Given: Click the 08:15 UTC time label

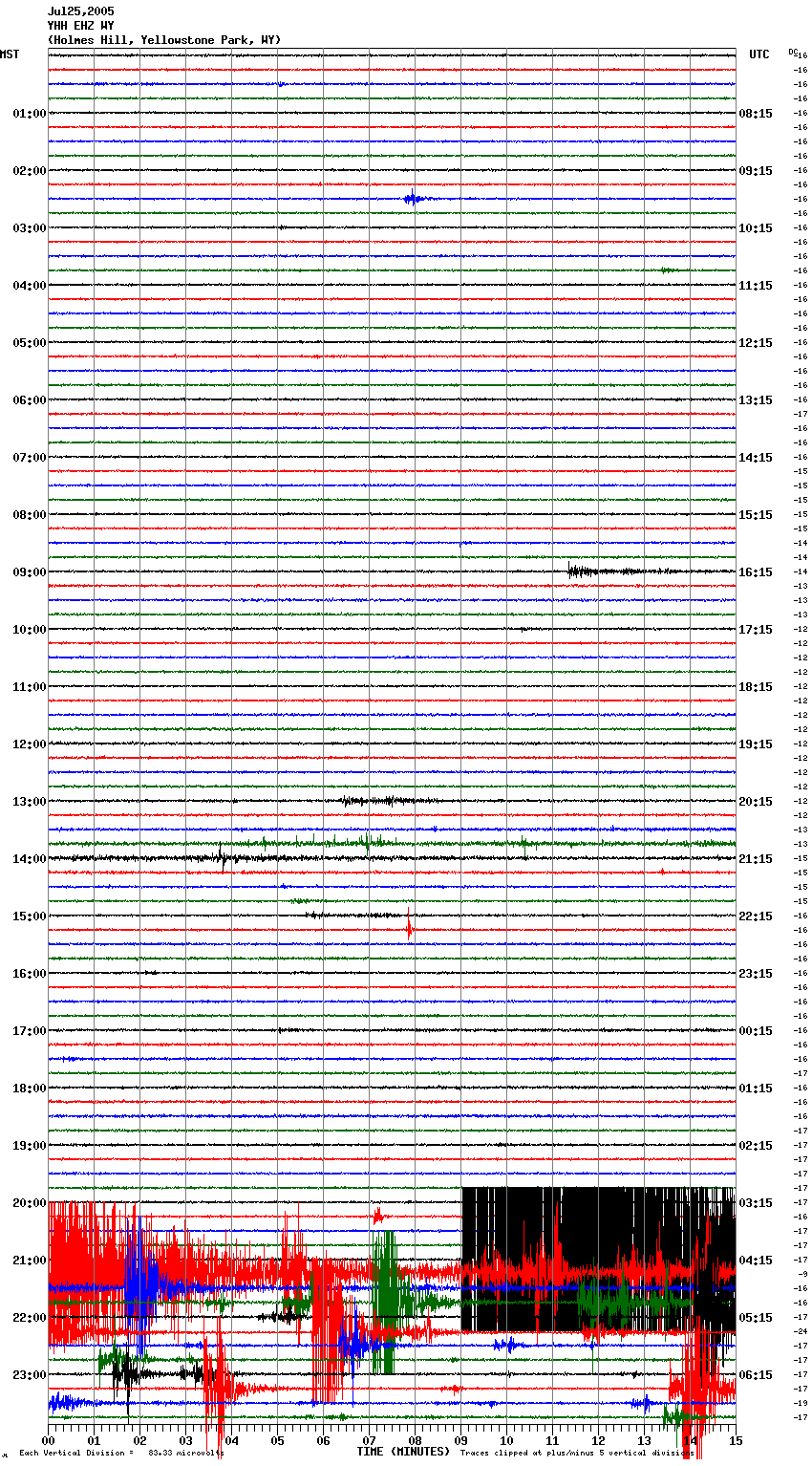Looking at the screenshot, I should coord(756,114).
